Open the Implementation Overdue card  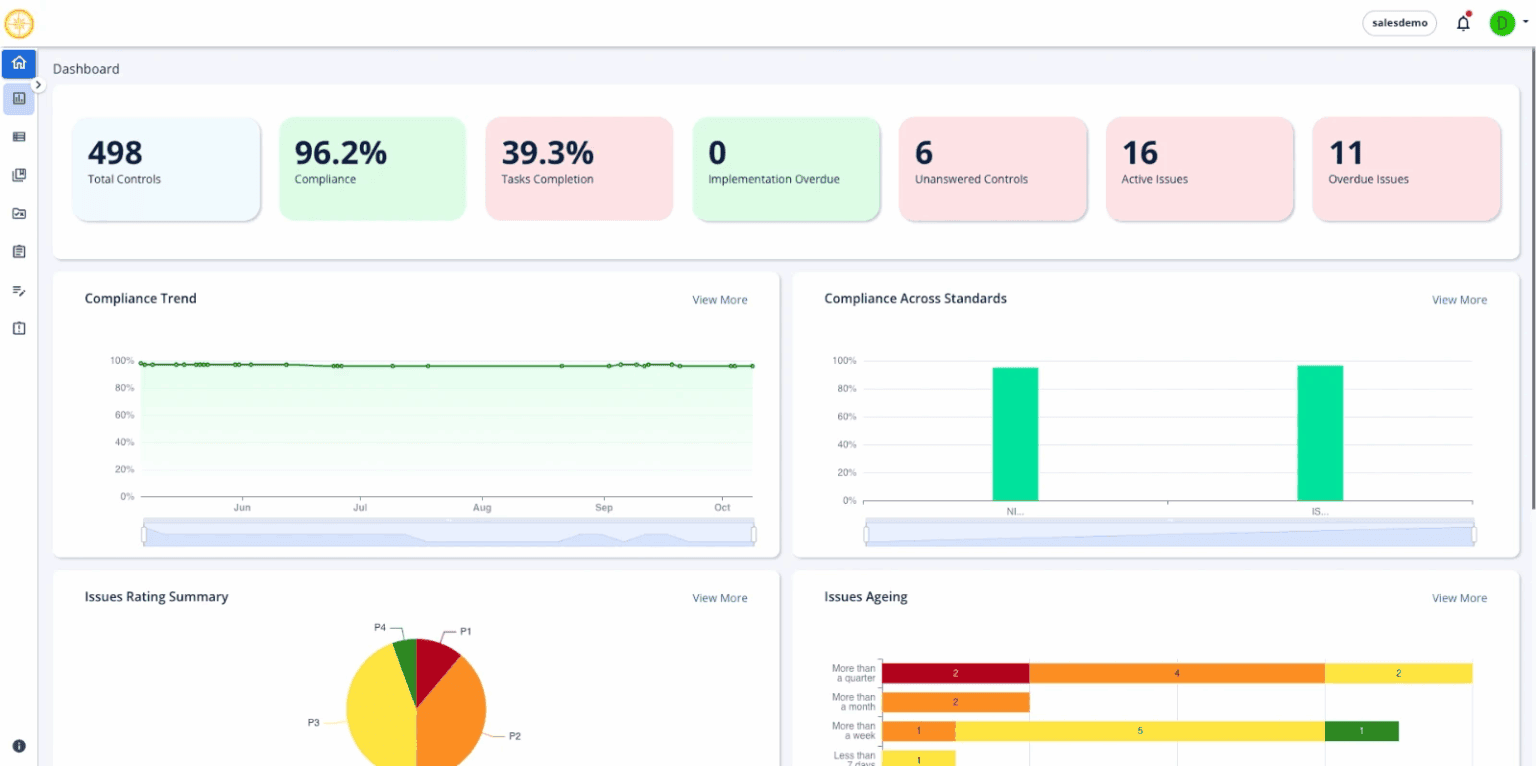click(x=786, y=168)
